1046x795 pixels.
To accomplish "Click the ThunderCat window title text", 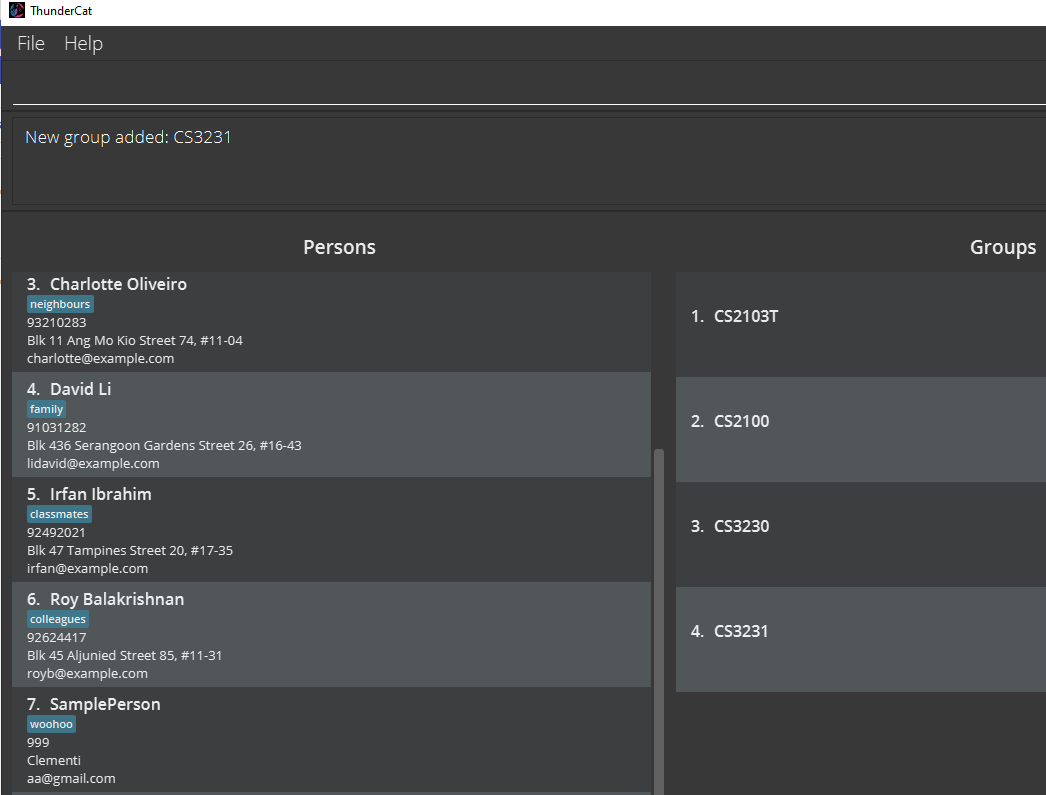I will 61,11.
